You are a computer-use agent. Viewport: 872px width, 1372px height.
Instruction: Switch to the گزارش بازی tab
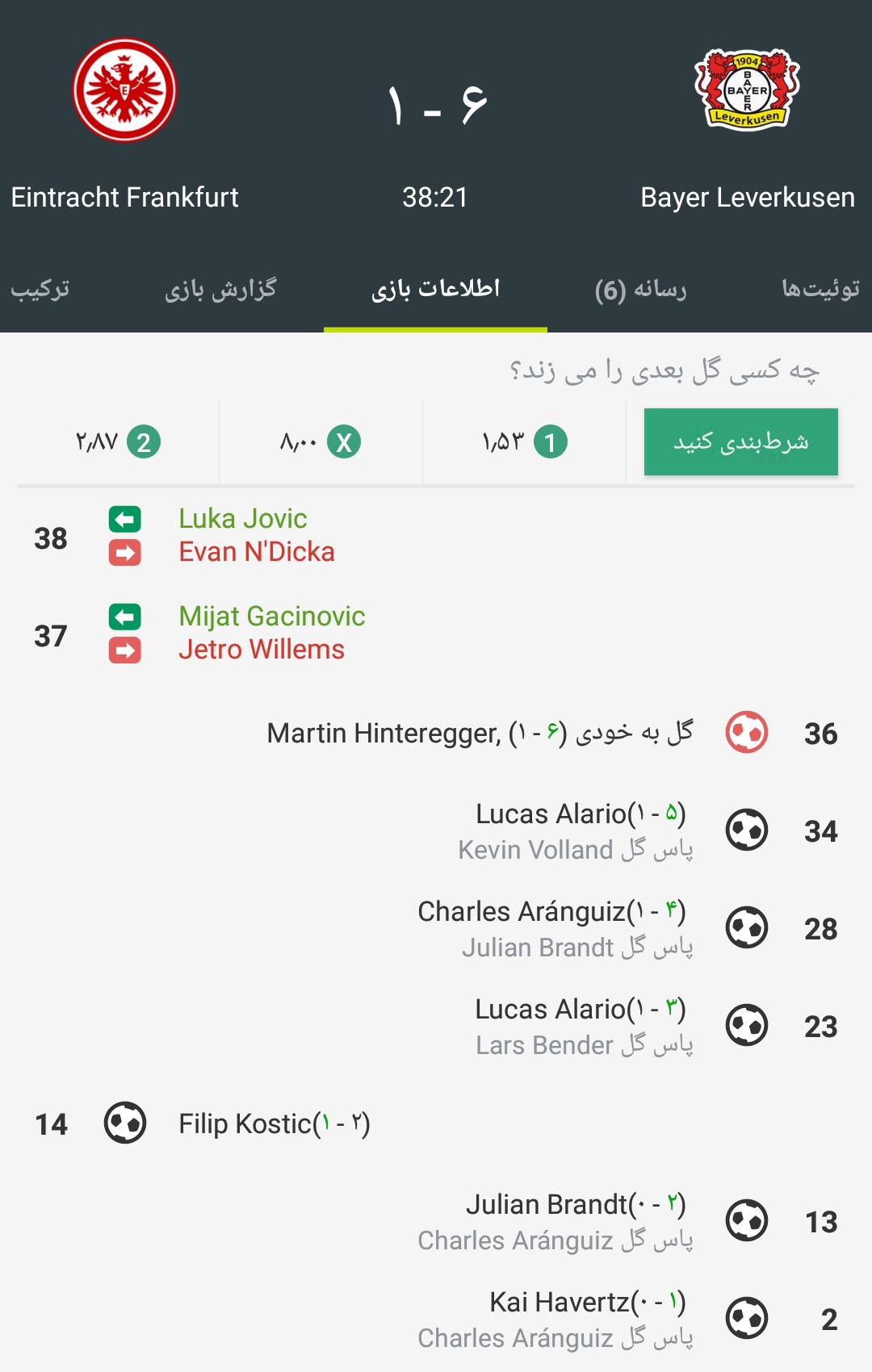pos(220,289)
